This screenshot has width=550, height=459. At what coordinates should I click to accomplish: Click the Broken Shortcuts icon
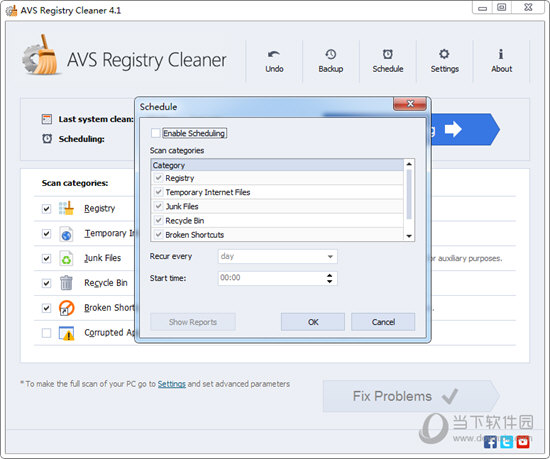(x=66, y=308)
